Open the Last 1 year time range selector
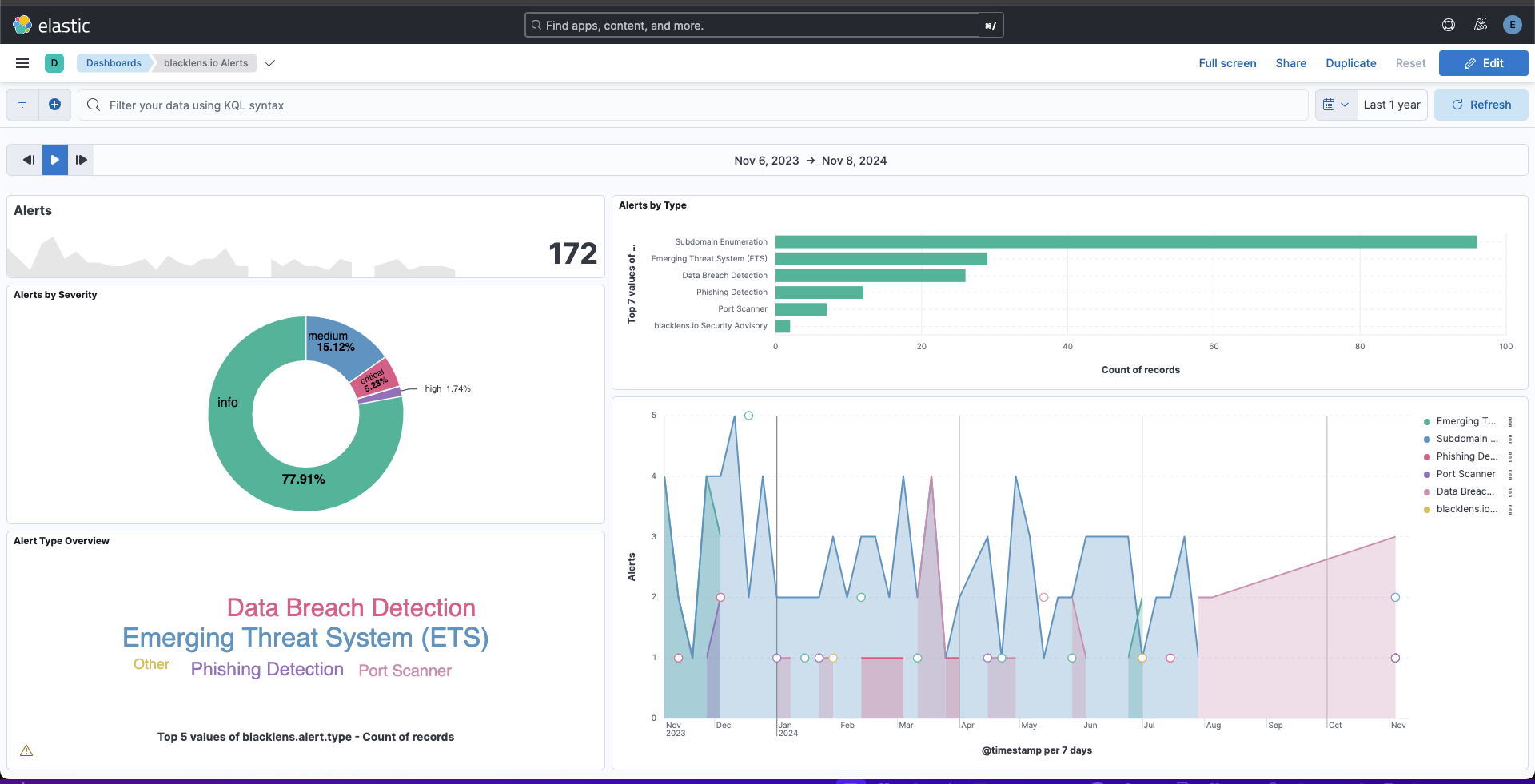The image size is (1535, 784). [x=1391, y=105]
